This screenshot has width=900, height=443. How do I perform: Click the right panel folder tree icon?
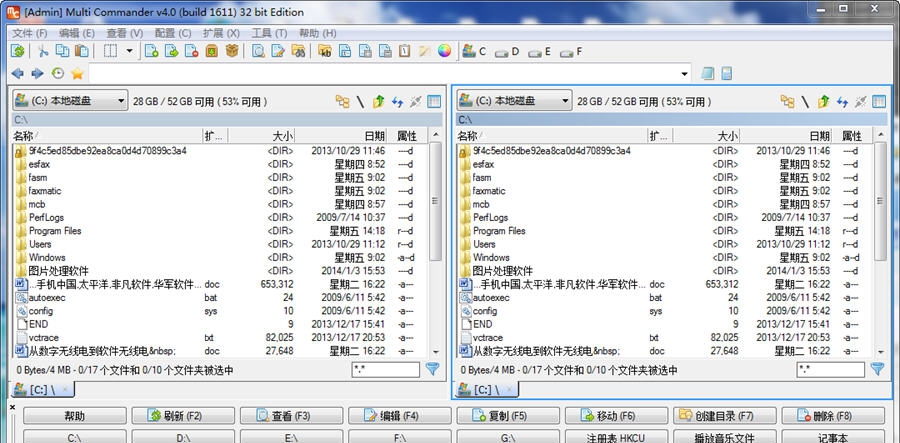pyautogui.click(x=788, y=102)
